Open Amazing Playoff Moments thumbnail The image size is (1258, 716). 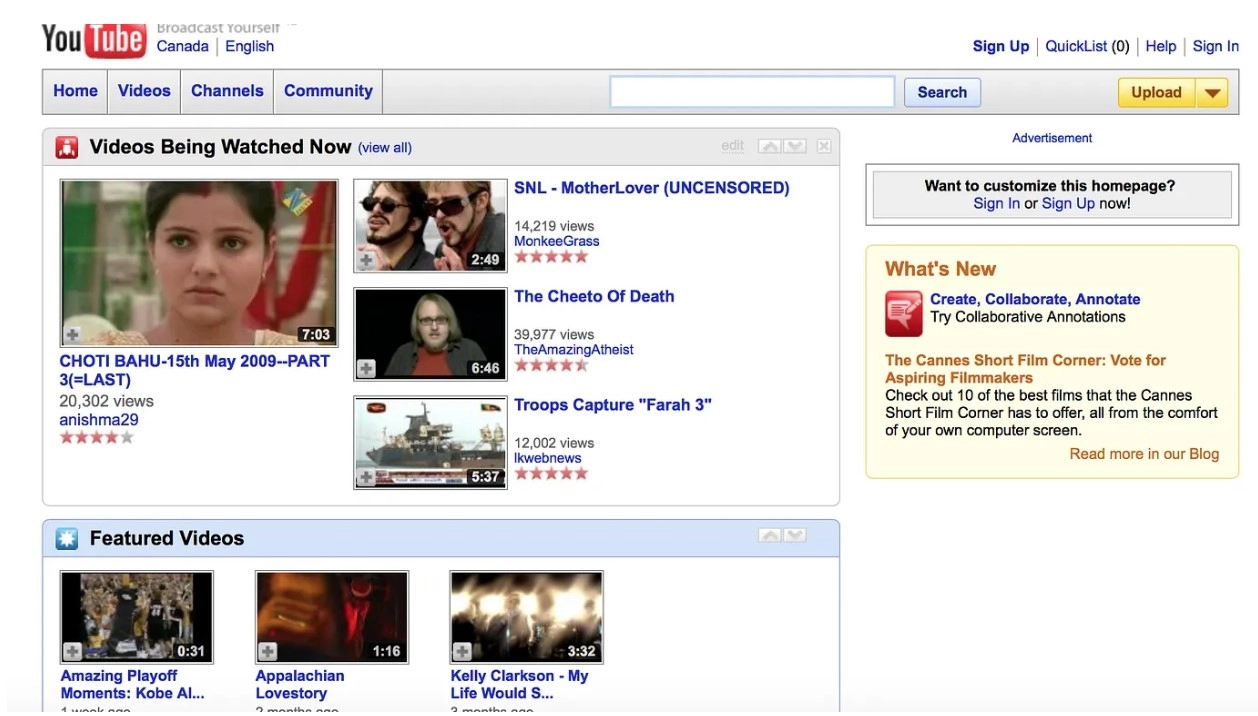pos(136,617)
